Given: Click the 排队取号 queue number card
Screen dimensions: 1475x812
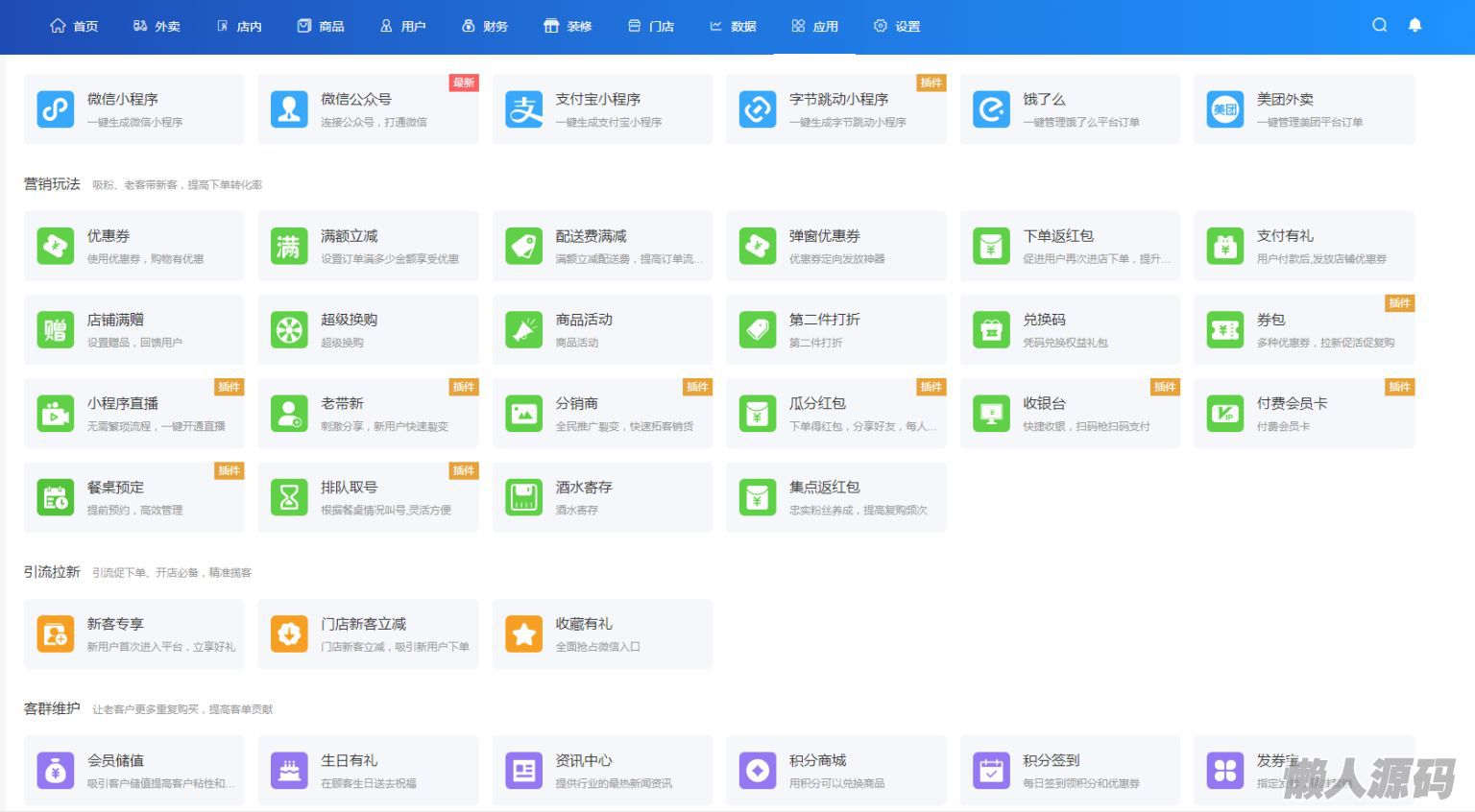Looking at the screenshot, I should point(368,497).
